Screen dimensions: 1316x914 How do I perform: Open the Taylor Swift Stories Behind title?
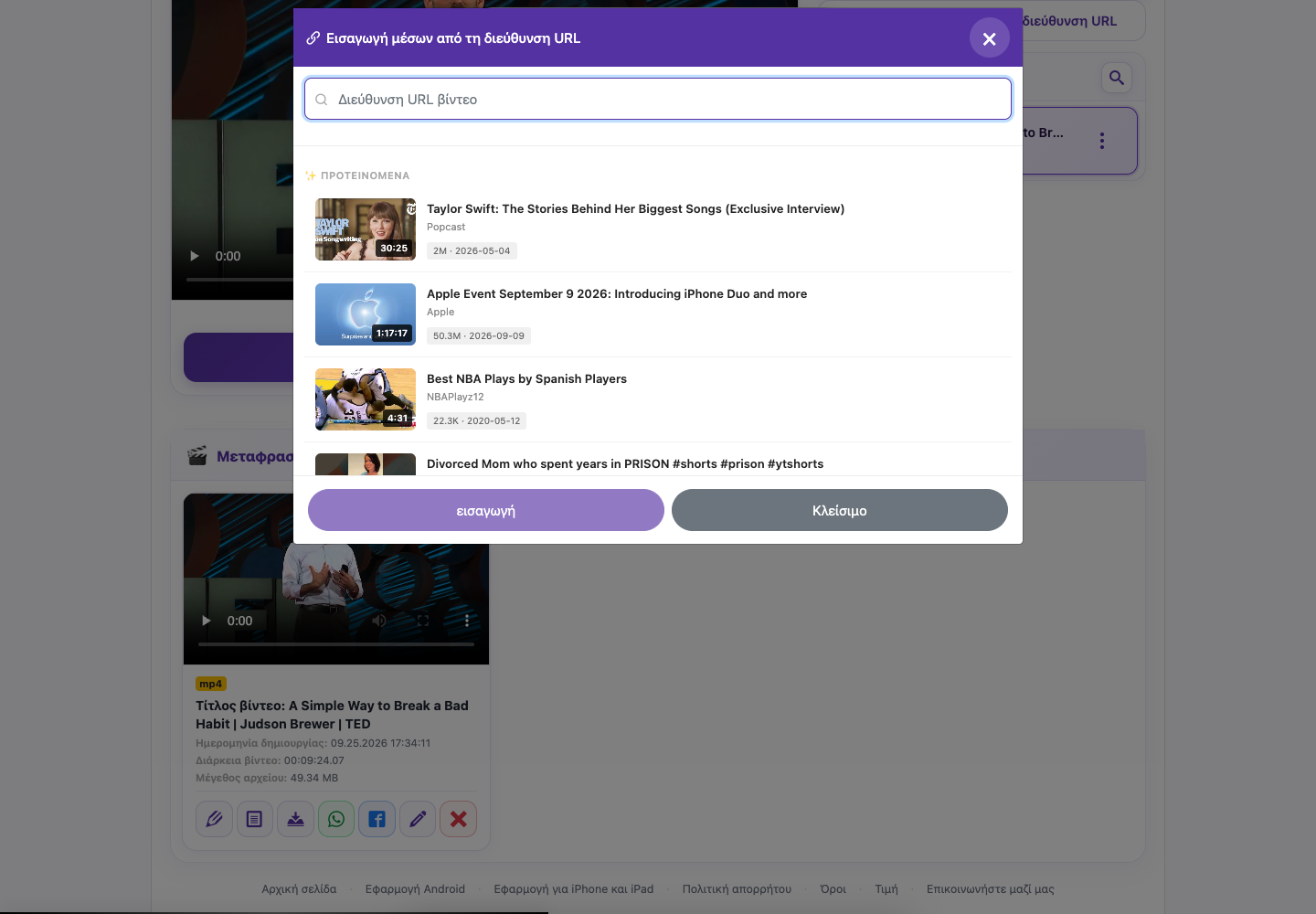[x=635, y=208]
